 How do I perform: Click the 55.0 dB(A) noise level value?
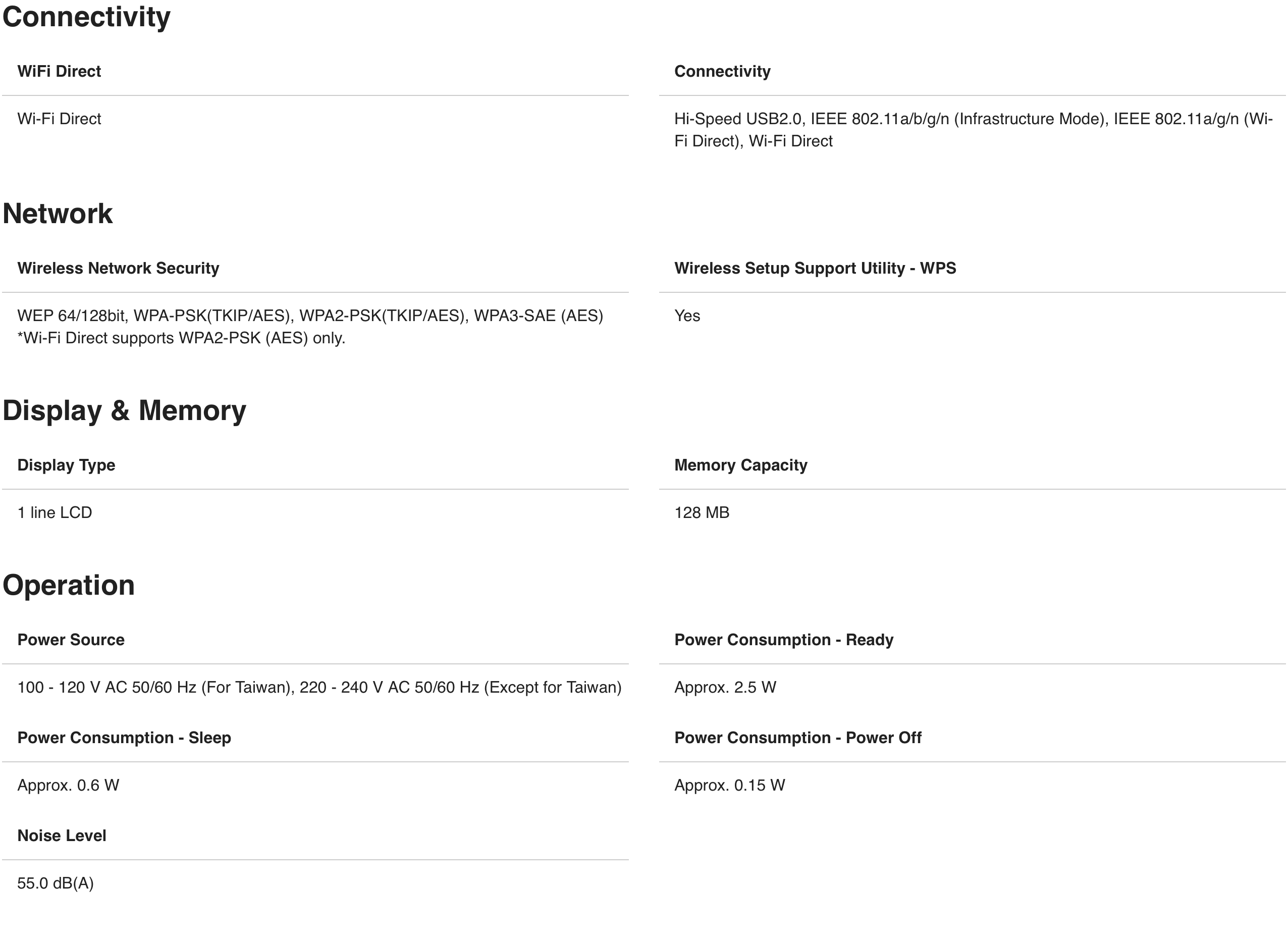coord(56,883)
